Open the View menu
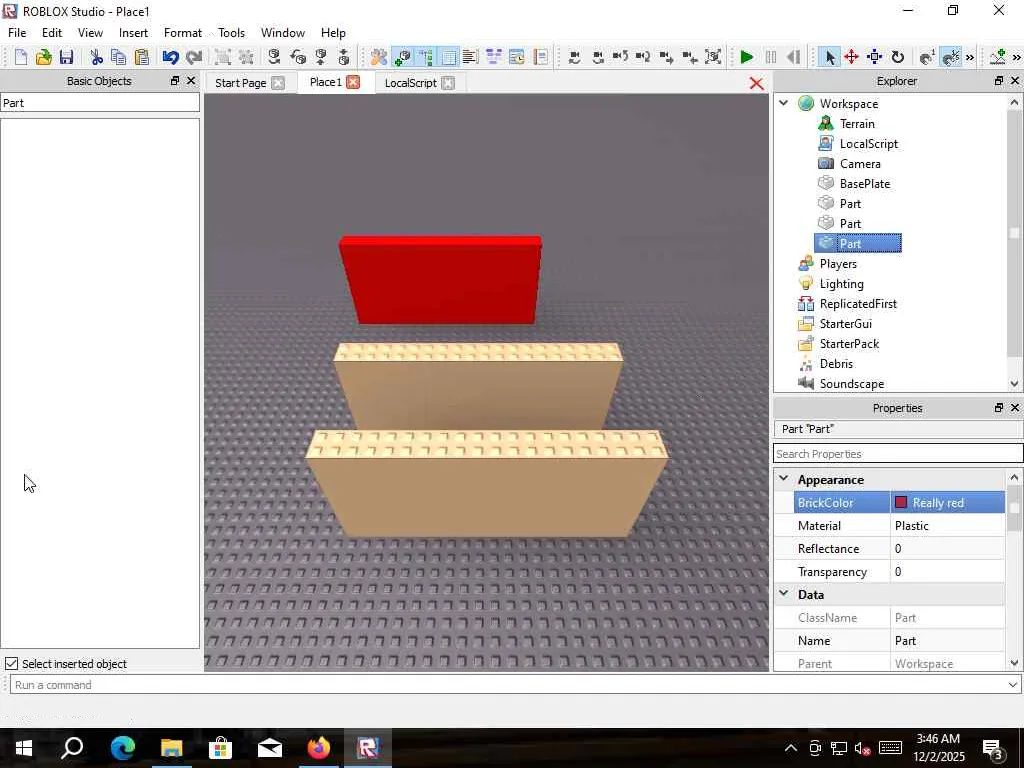This screenshot has width=1024, height=768. pos(90,33)
